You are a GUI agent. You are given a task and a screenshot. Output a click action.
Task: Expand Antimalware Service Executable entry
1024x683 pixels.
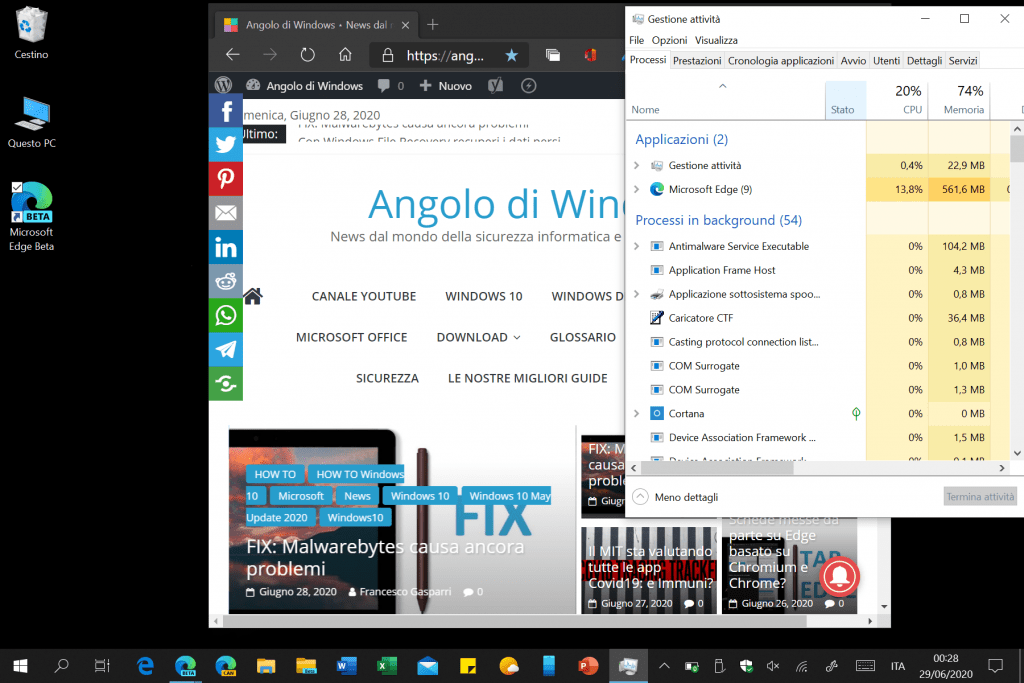(x=637, y=246)
